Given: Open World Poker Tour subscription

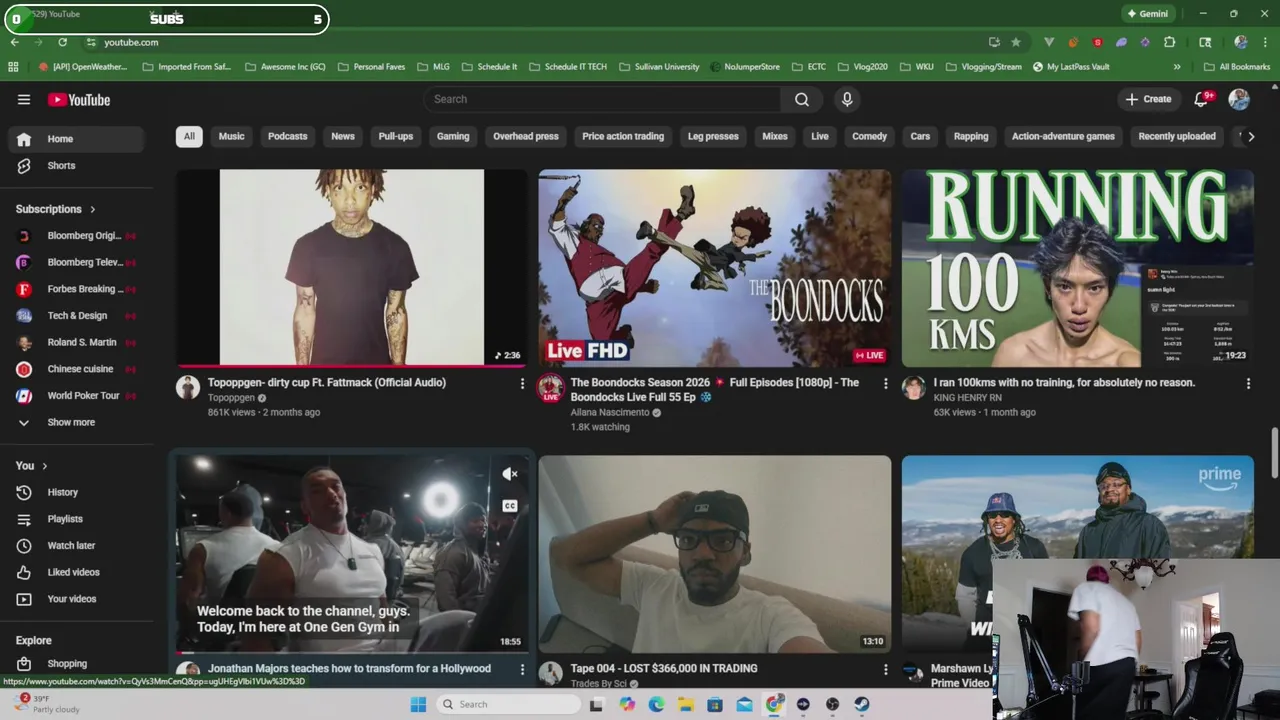Looking at the screenshot, I should 76,396.
